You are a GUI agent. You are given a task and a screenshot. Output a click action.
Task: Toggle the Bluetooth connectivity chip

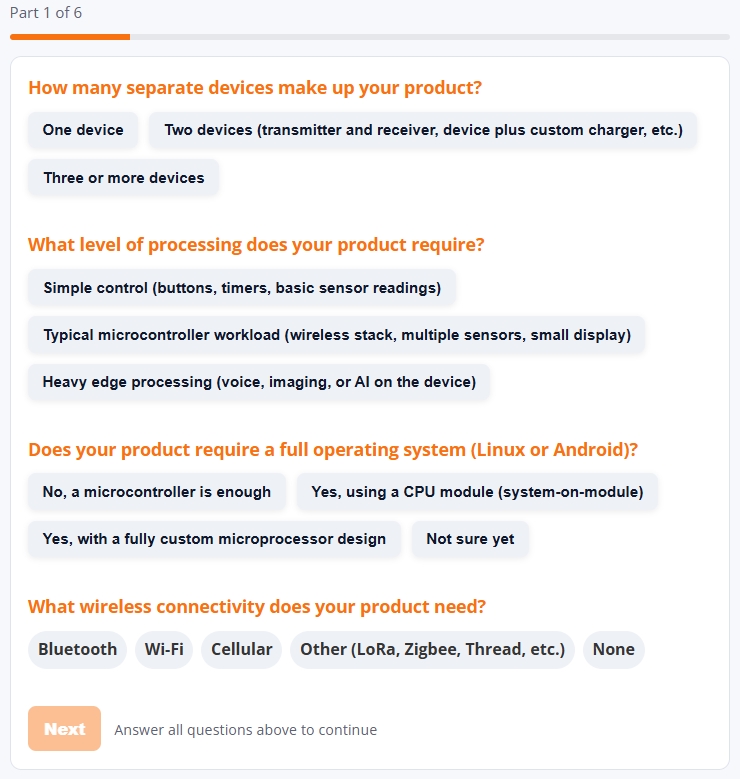click(x=78, y=649)
